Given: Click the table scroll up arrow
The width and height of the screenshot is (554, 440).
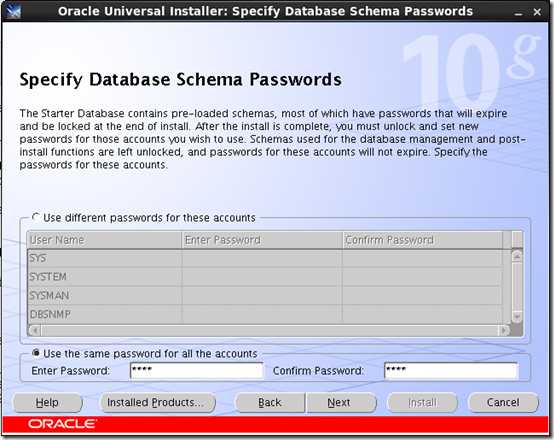Looking at the screenshot, I should tap(517, 256).
